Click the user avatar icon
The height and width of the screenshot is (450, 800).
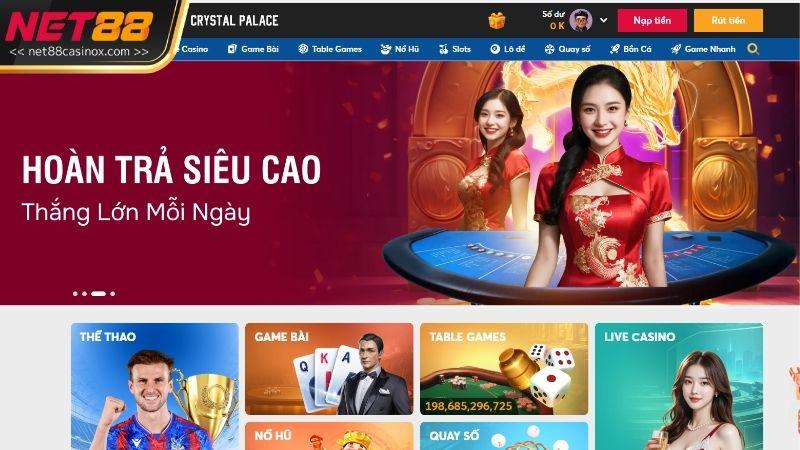point(581,20)
